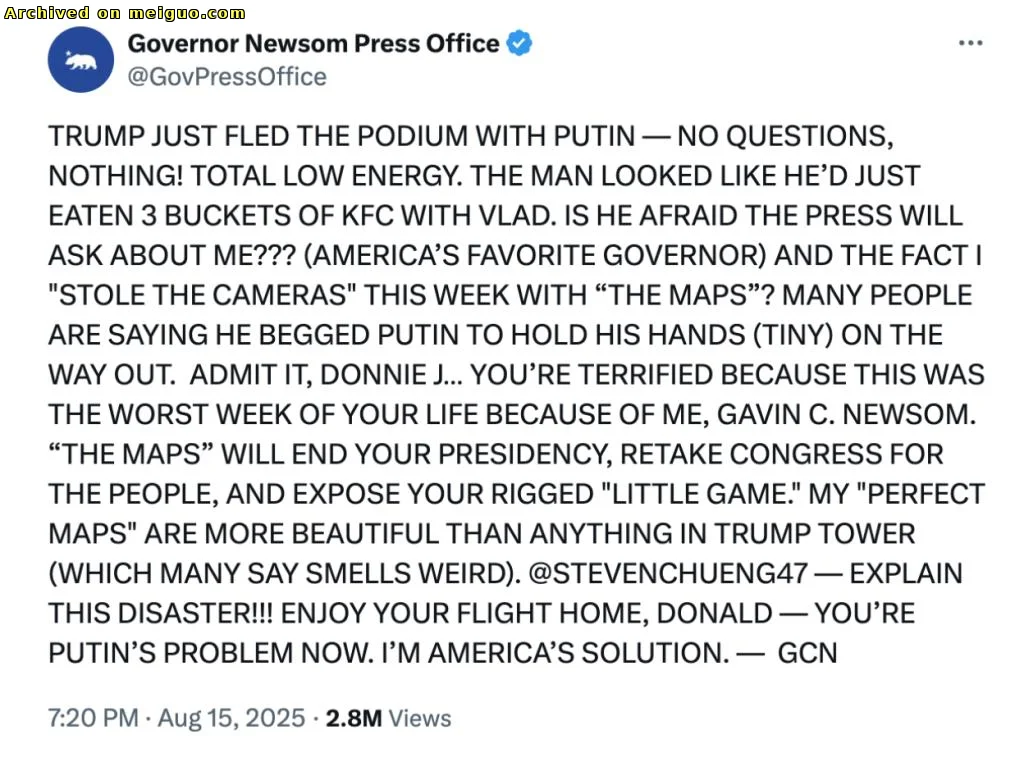1024x776 pixels.
Task: Open Governor Newsom Press Office profile name
Action: click(313, 43)
